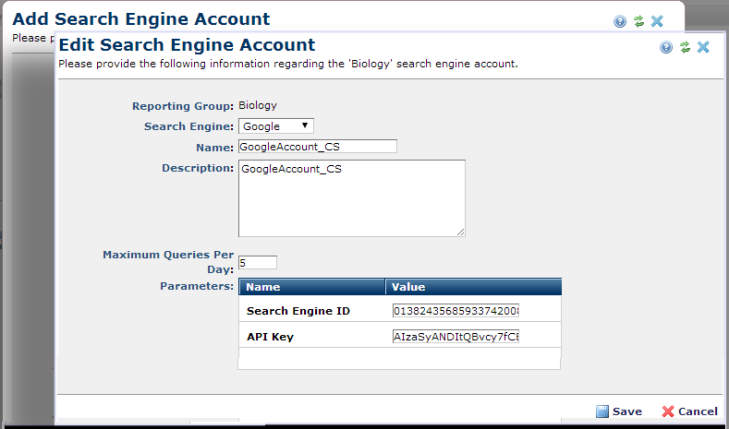Grab the Description text area resize handle
This screenshot has height=429, width=729.
pyautogui.click(x=461, y=232)
